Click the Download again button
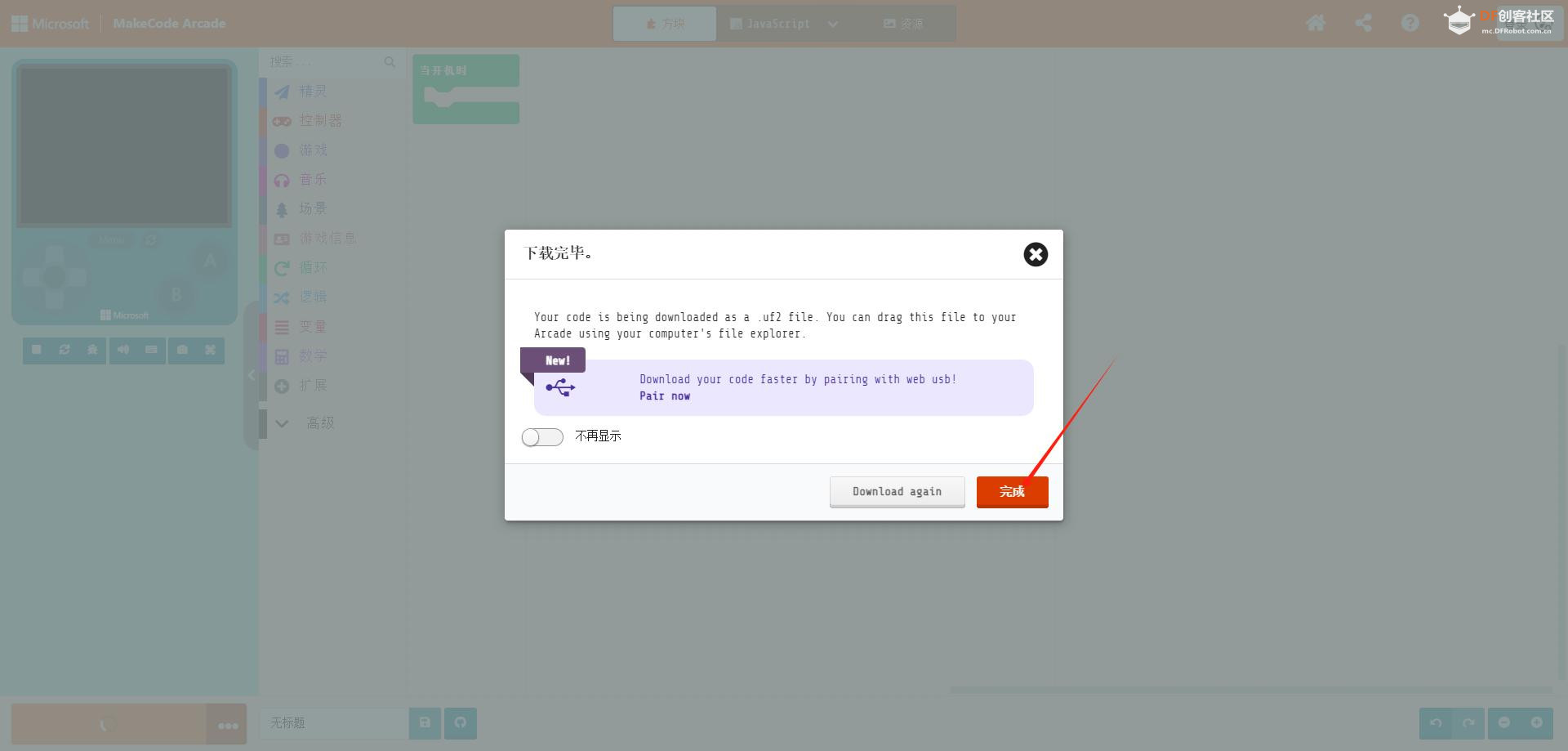This screenshot has height=751, width=1568. pyautogui.click(x=897, y=492)
